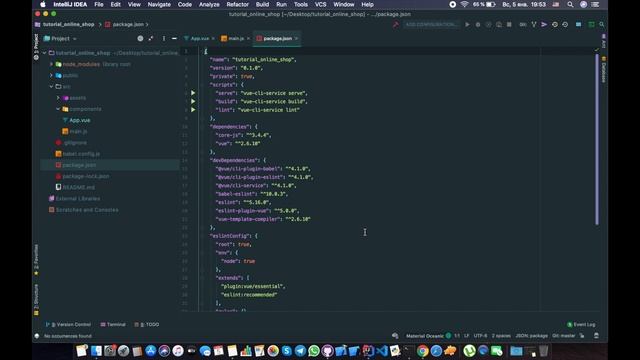
Task: Click the 2 spaces indent setting
Action: click(501, 336)
